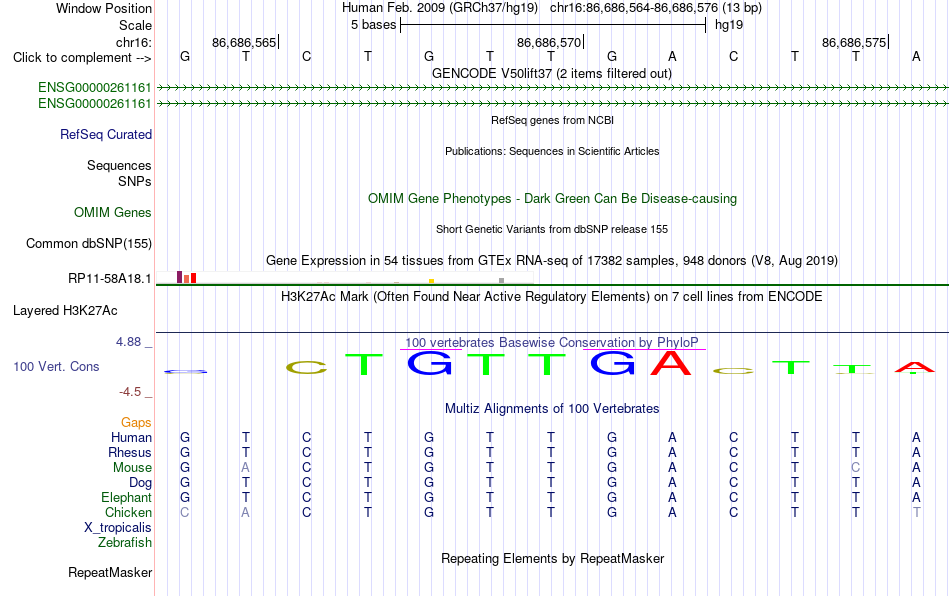Click the Gaps label in Multiz alignment

(x=136, y=422)
